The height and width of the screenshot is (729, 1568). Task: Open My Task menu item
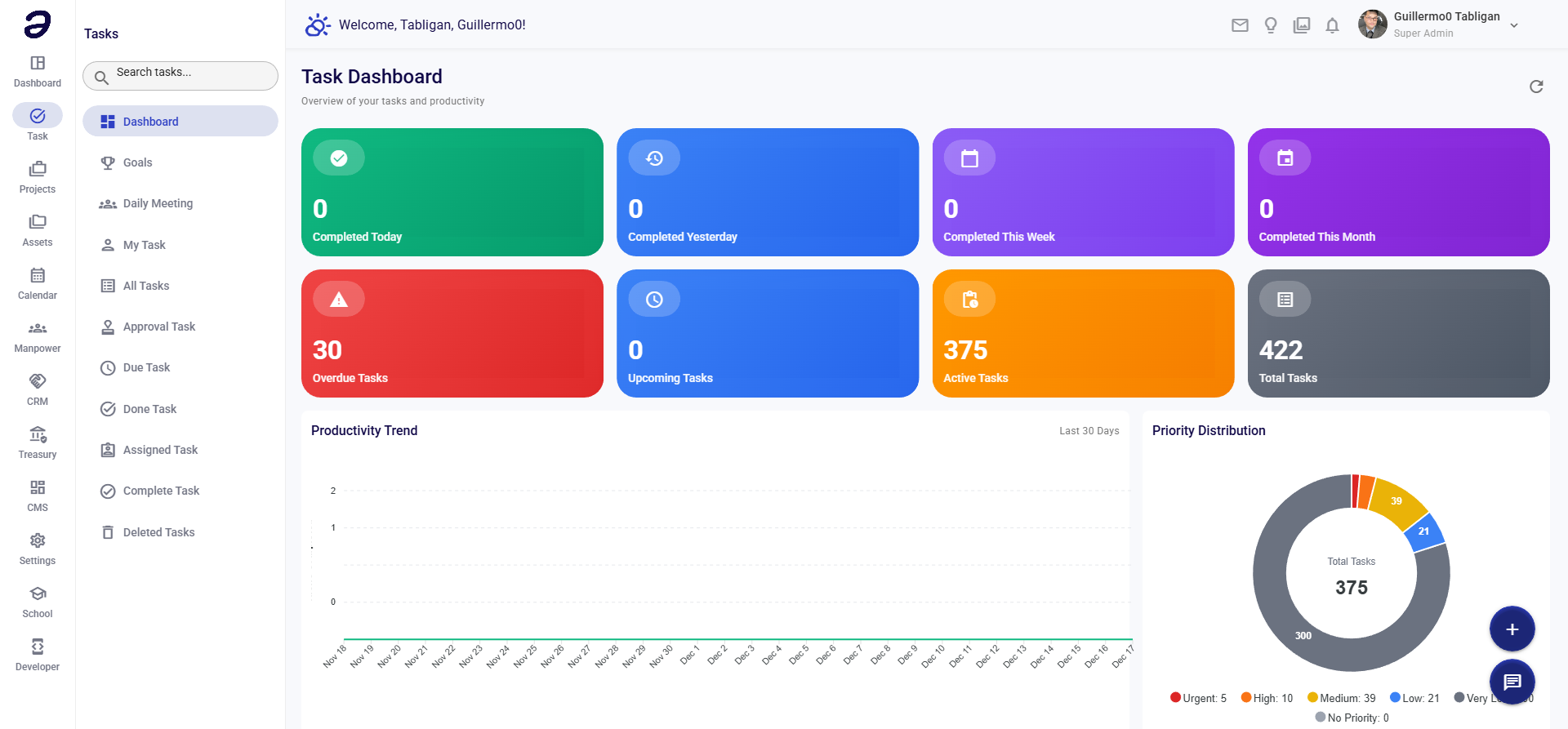click(x=180, y=245)
